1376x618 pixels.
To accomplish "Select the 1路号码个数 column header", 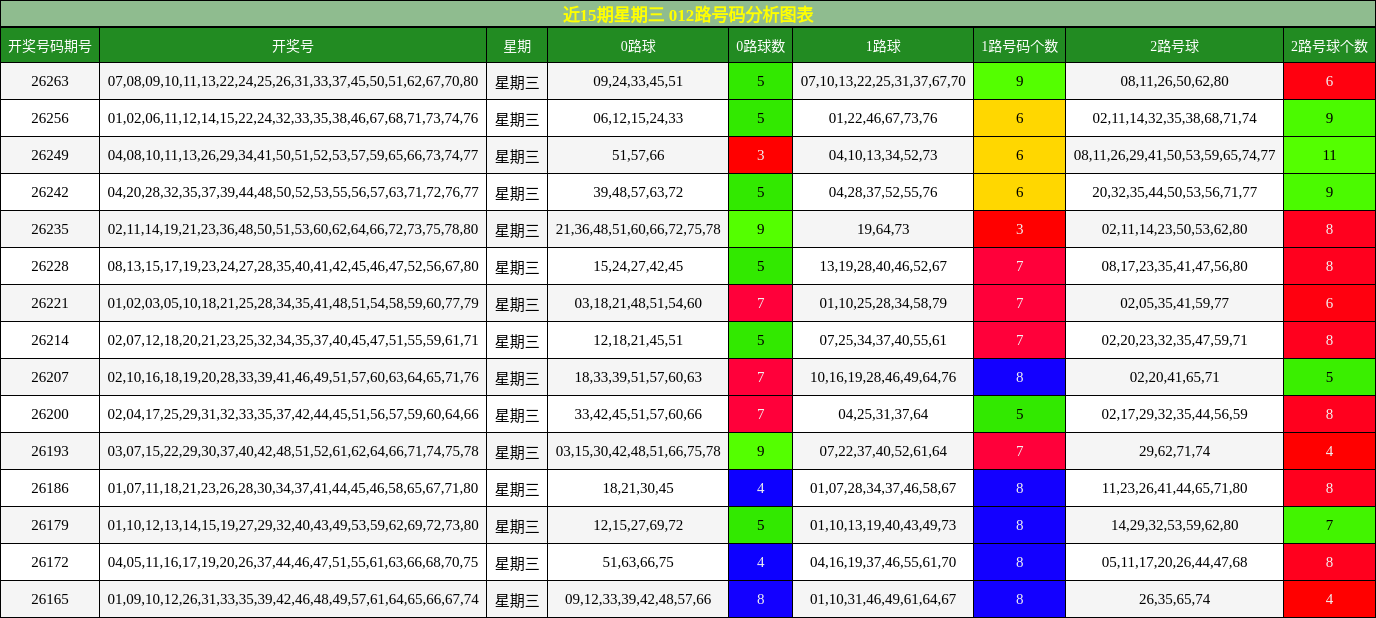I will (1019, 45).
